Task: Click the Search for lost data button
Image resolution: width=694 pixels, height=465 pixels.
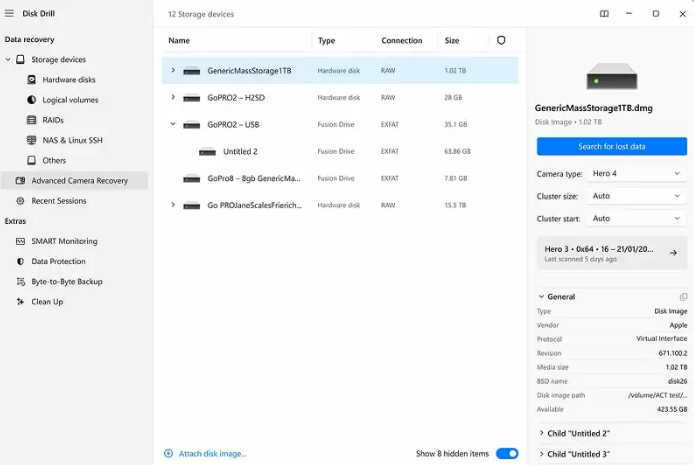Action: 611,146
